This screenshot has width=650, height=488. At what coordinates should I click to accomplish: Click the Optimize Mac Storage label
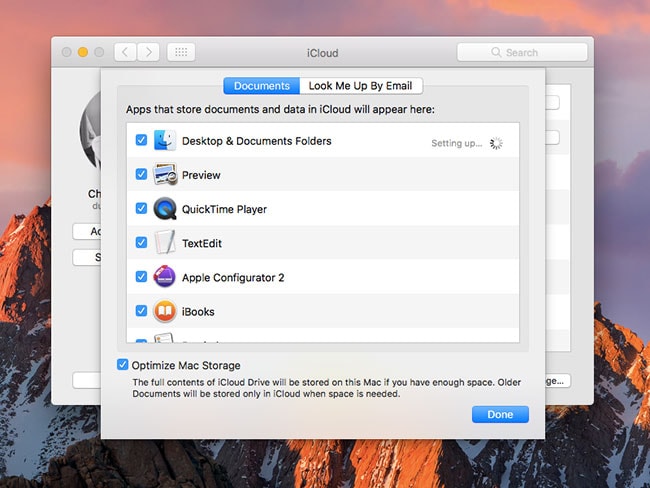(x=186, y=365)
